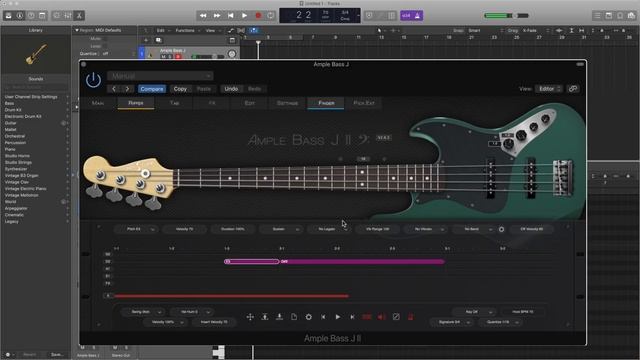Viewport: 640px width, 360px height.
Task: Open the Pitch dropdown in riffer
Action: (136, 229)
